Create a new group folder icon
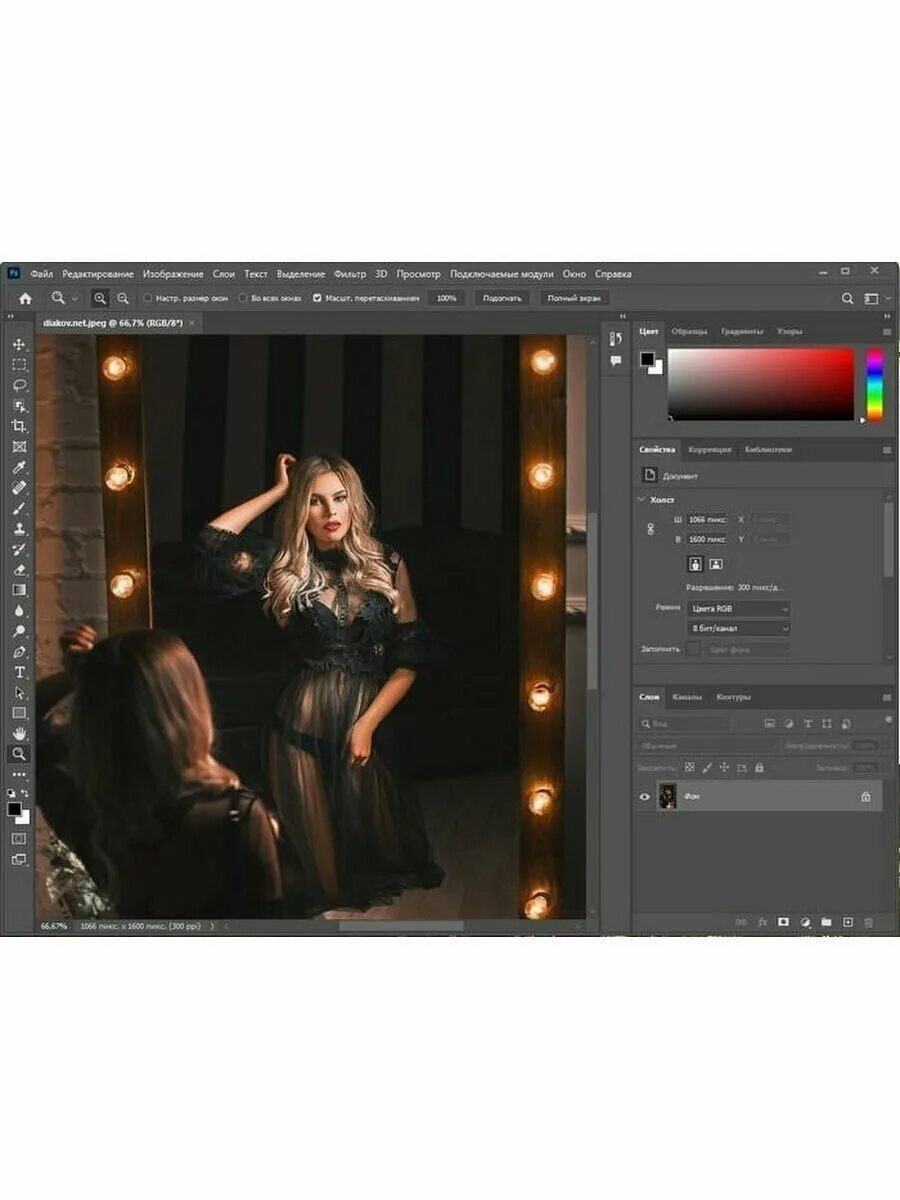900x1200 pixels. (x=826, y=922)
